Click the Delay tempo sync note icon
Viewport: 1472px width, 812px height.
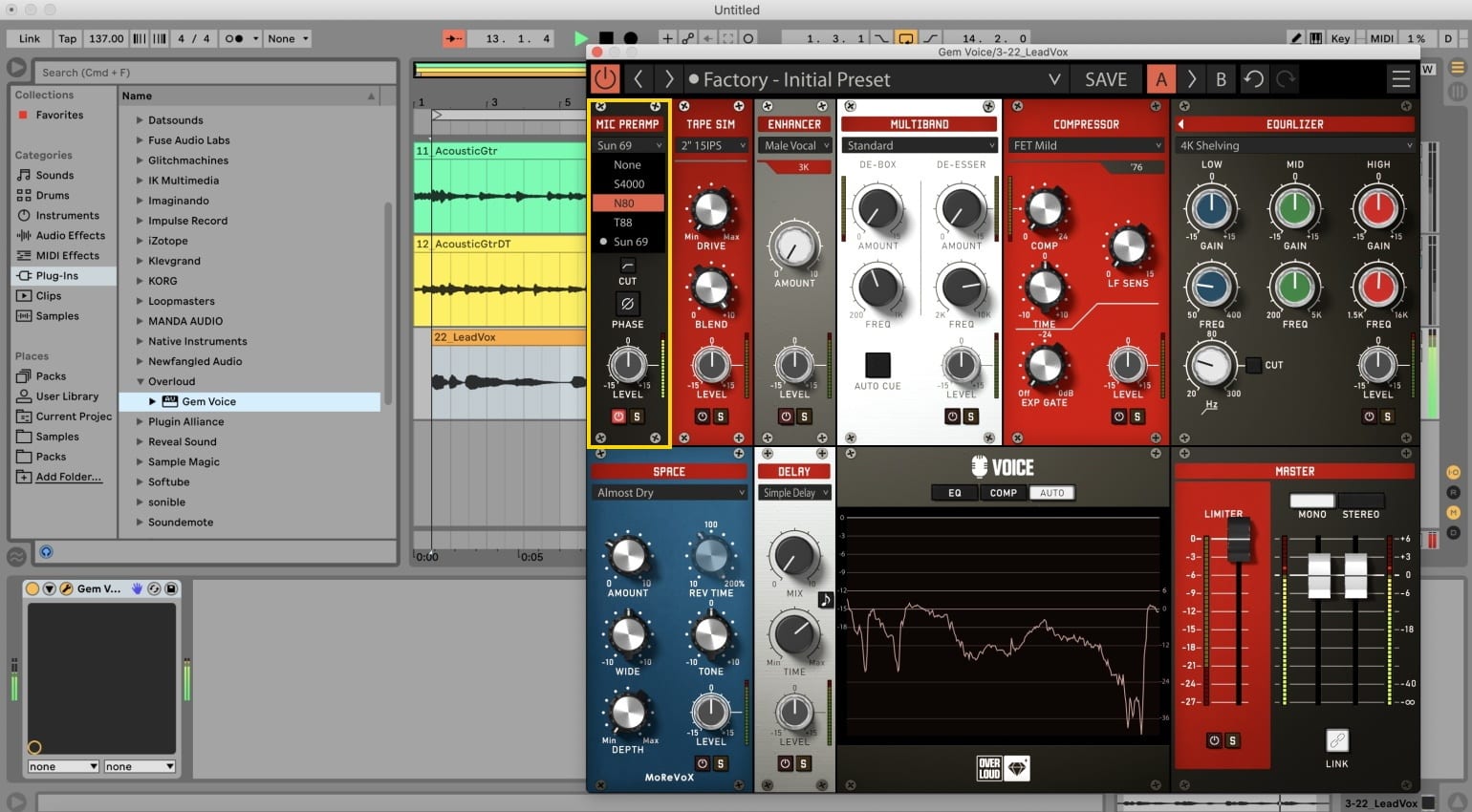(x=825, y=599)
